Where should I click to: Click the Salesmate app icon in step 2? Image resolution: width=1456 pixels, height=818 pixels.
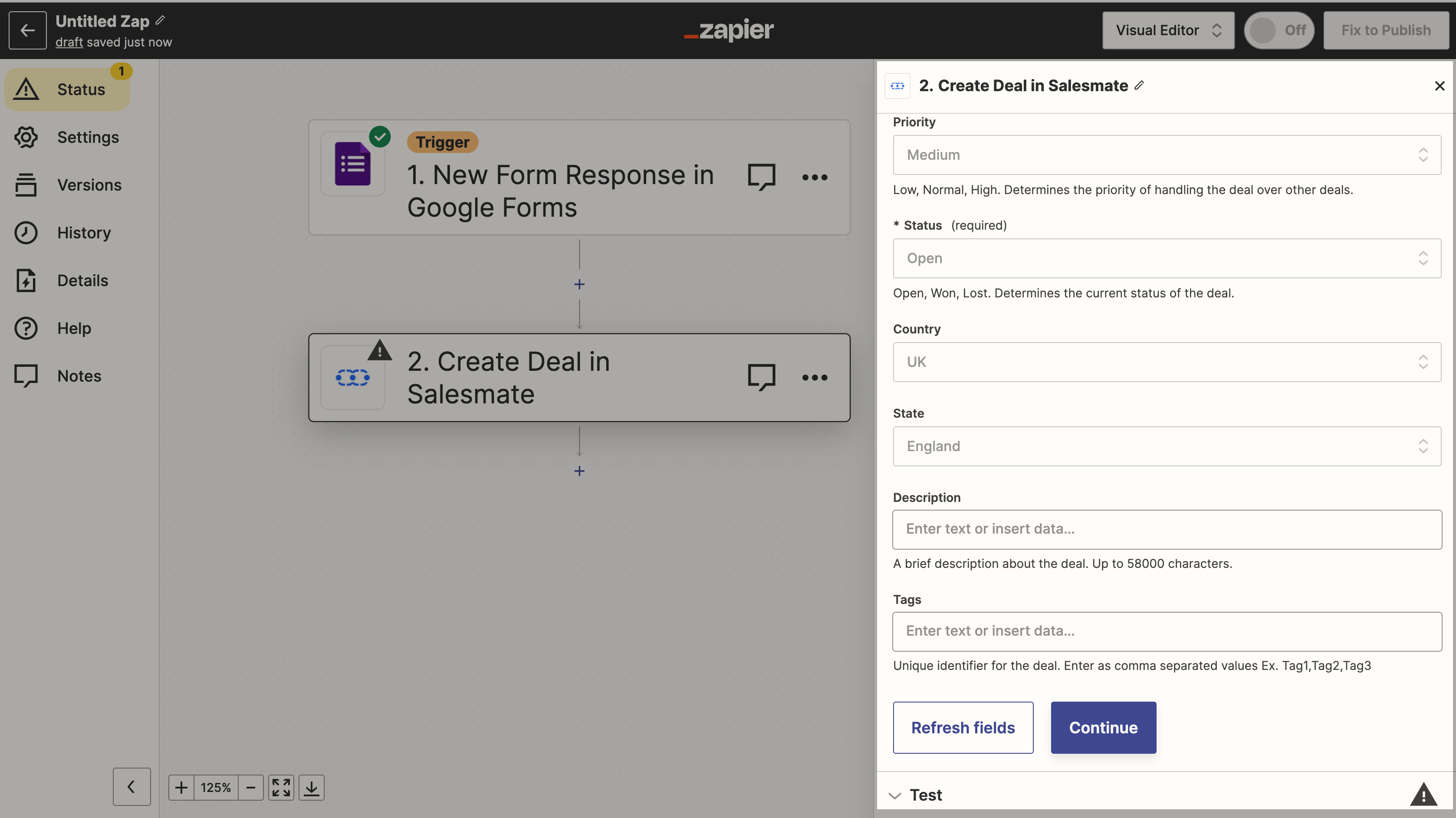[x=353, y=378]
